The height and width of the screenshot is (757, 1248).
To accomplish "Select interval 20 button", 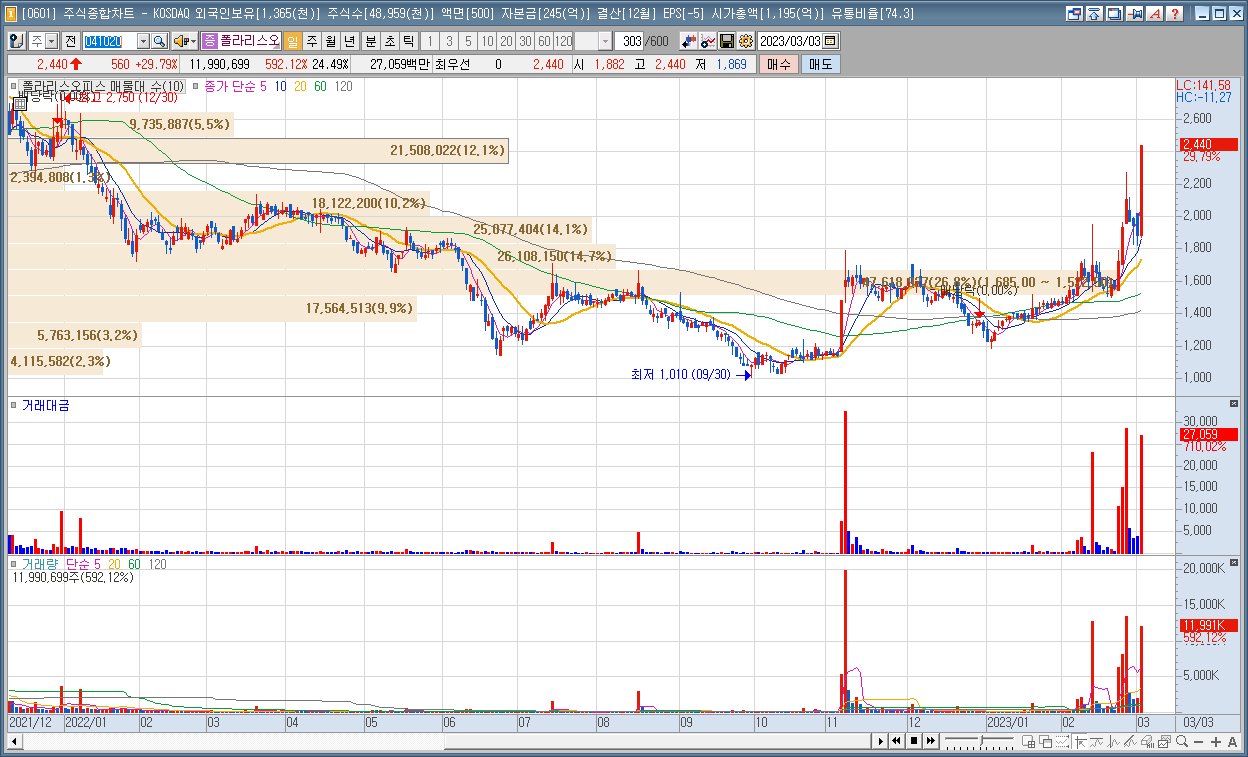I will [506, 41].
